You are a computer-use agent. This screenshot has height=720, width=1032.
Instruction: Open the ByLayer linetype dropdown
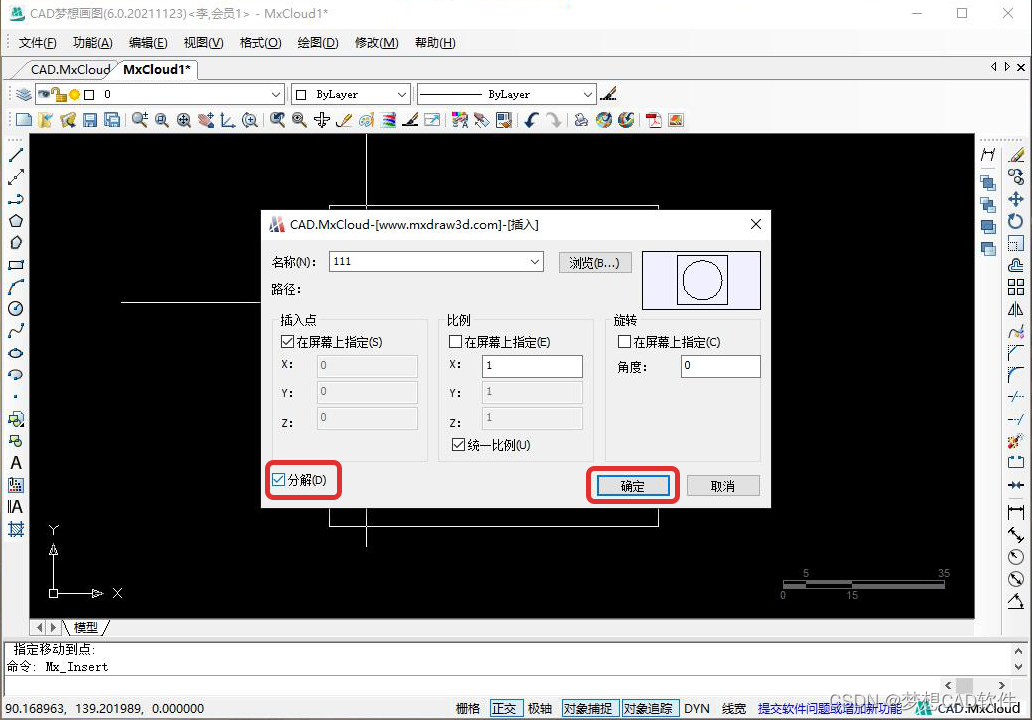pyautogui.click(x=588, y=94)
